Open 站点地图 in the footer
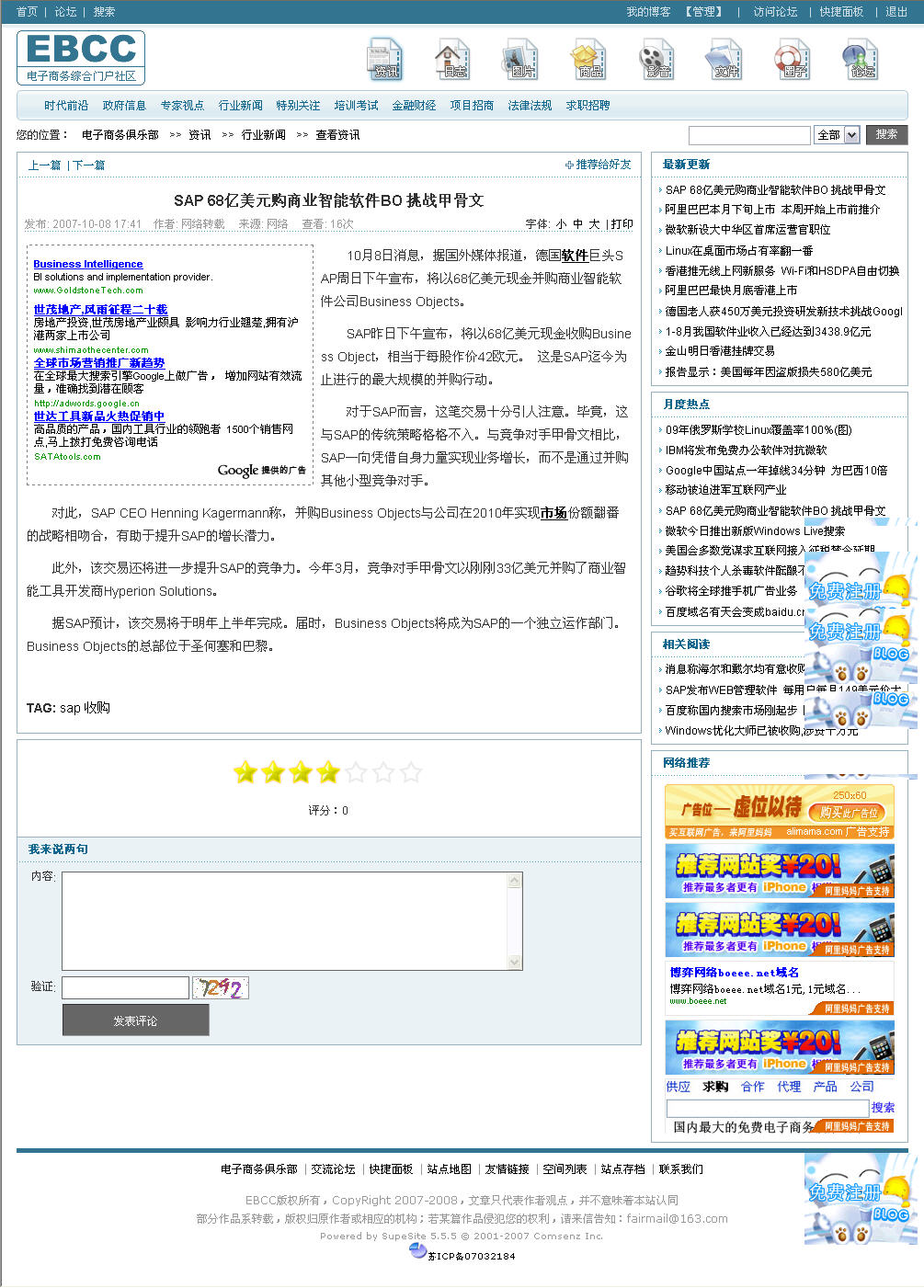Image resolution: width=924 pixels, height=1288 pixels. tap(450, 1169)
